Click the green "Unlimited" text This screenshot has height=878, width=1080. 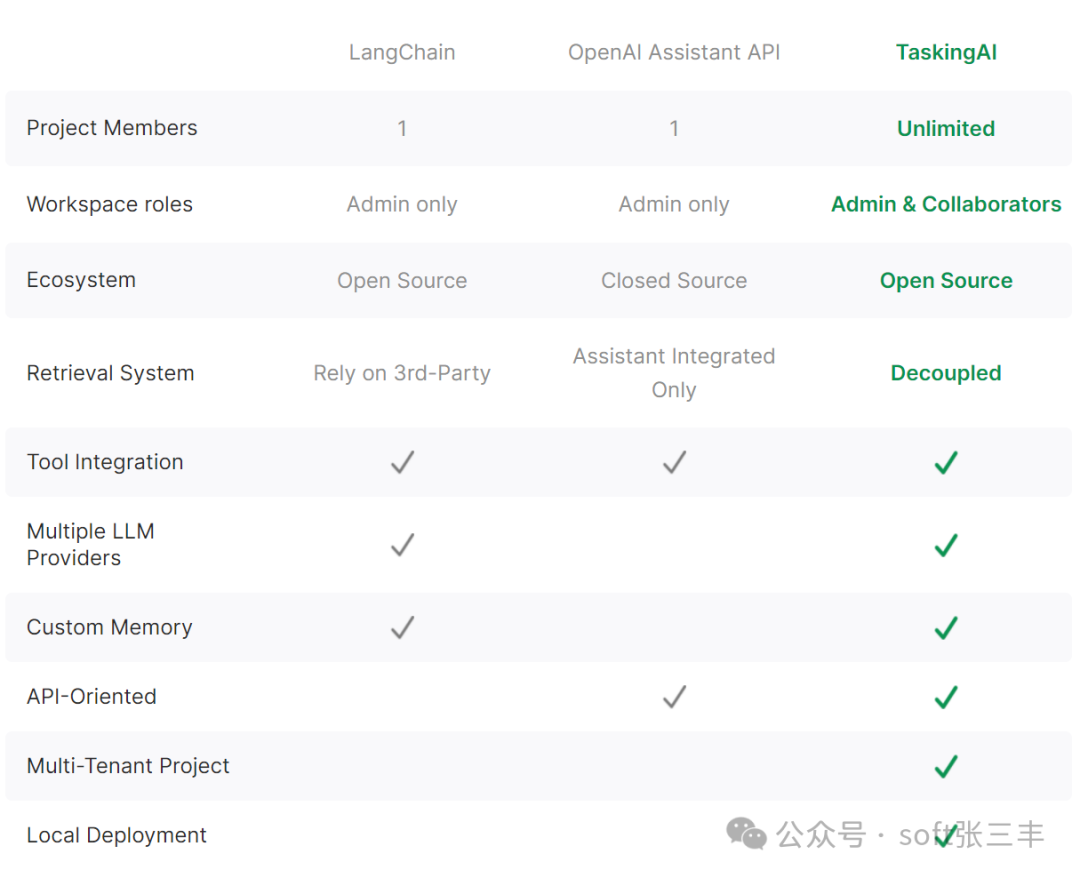pyautogui.click(x=946, y=129)
